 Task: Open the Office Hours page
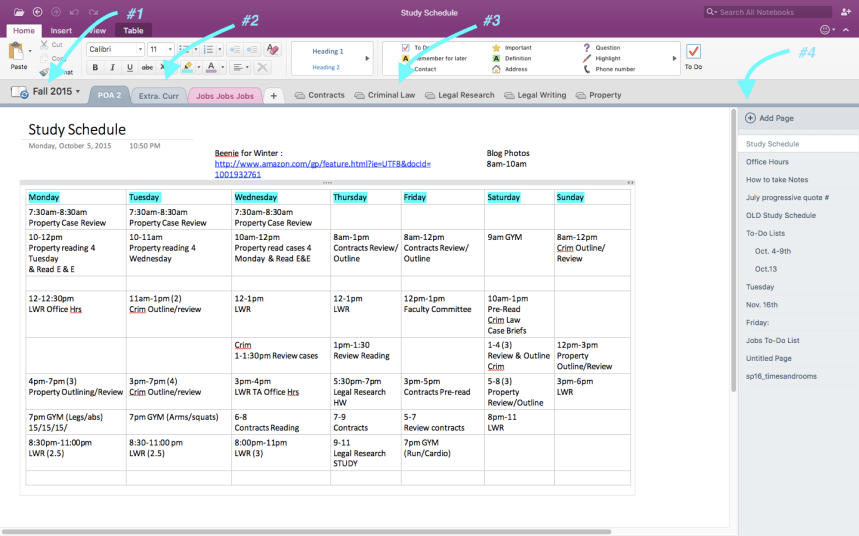click(x=767, y=162)
